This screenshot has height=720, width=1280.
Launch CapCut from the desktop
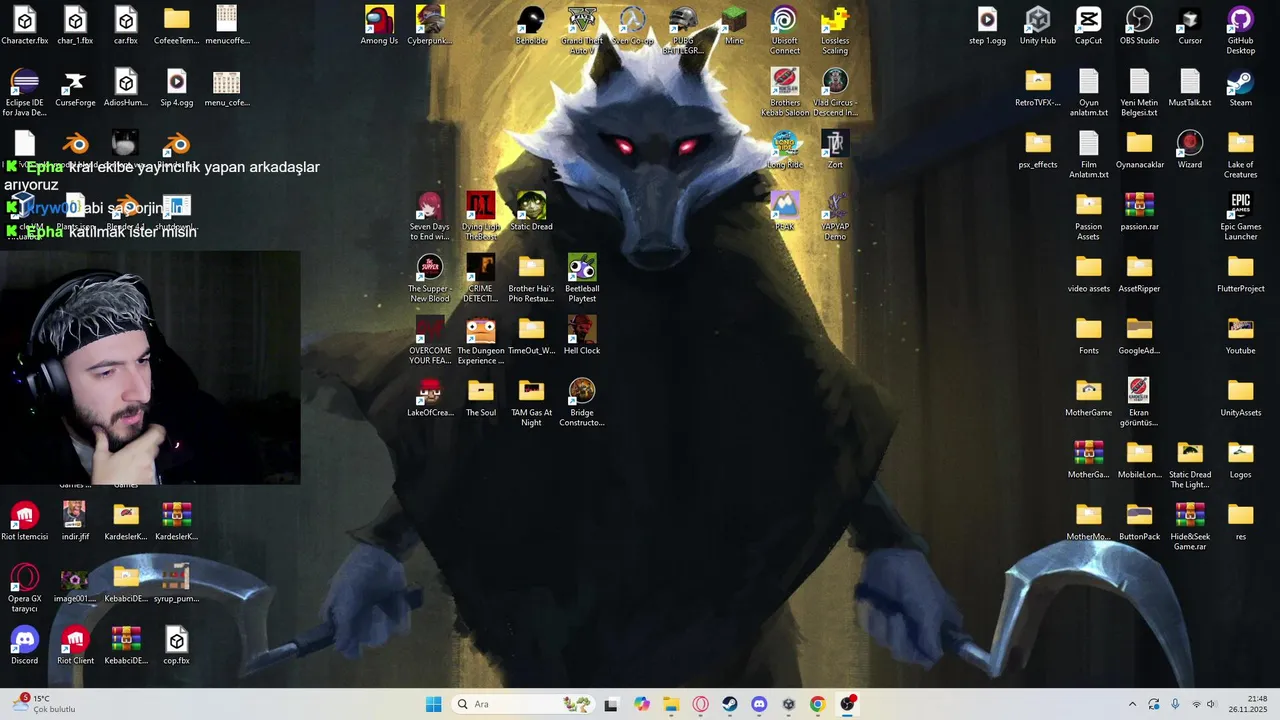tap(1088, 26)
